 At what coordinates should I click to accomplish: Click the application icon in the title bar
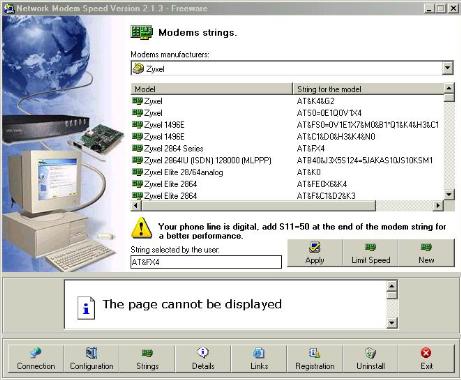[x=9, y=8]
